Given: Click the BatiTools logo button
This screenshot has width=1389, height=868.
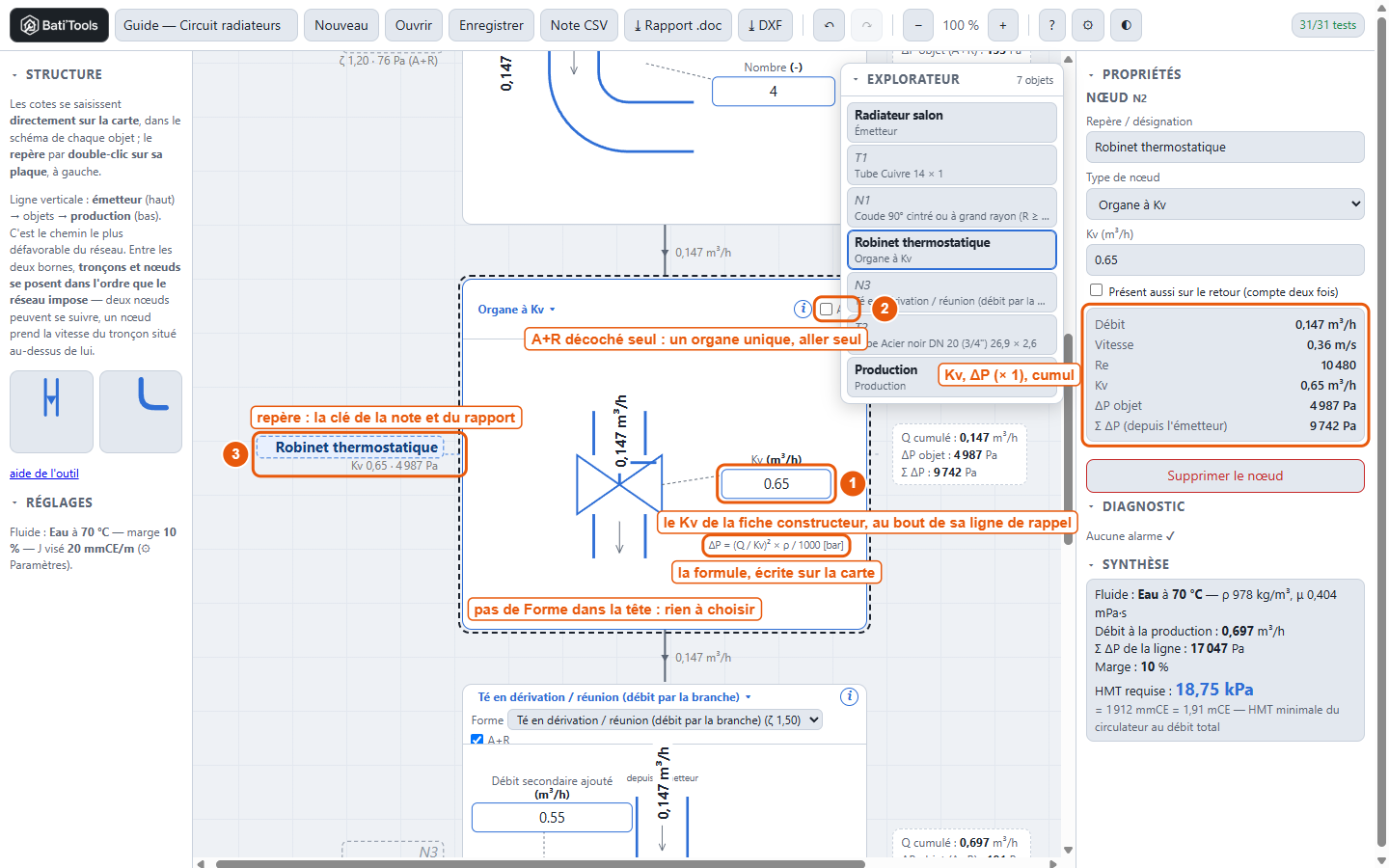Looking at the screenshot, I should click(59, 25).
